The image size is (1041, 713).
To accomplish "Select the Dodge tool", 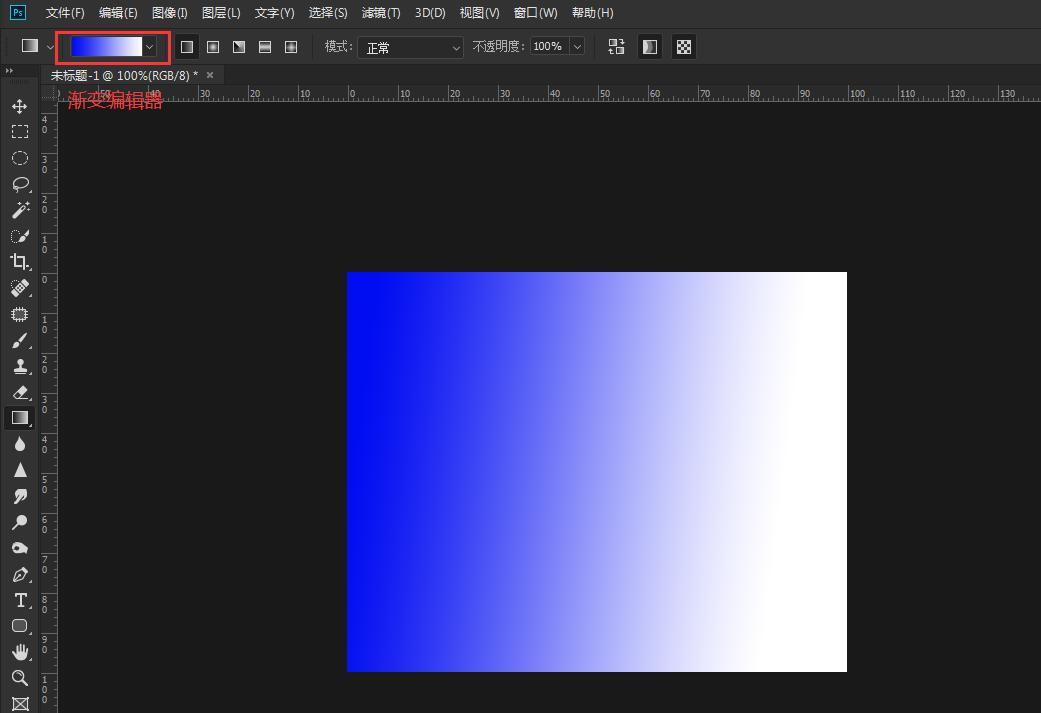I will 20,522.
